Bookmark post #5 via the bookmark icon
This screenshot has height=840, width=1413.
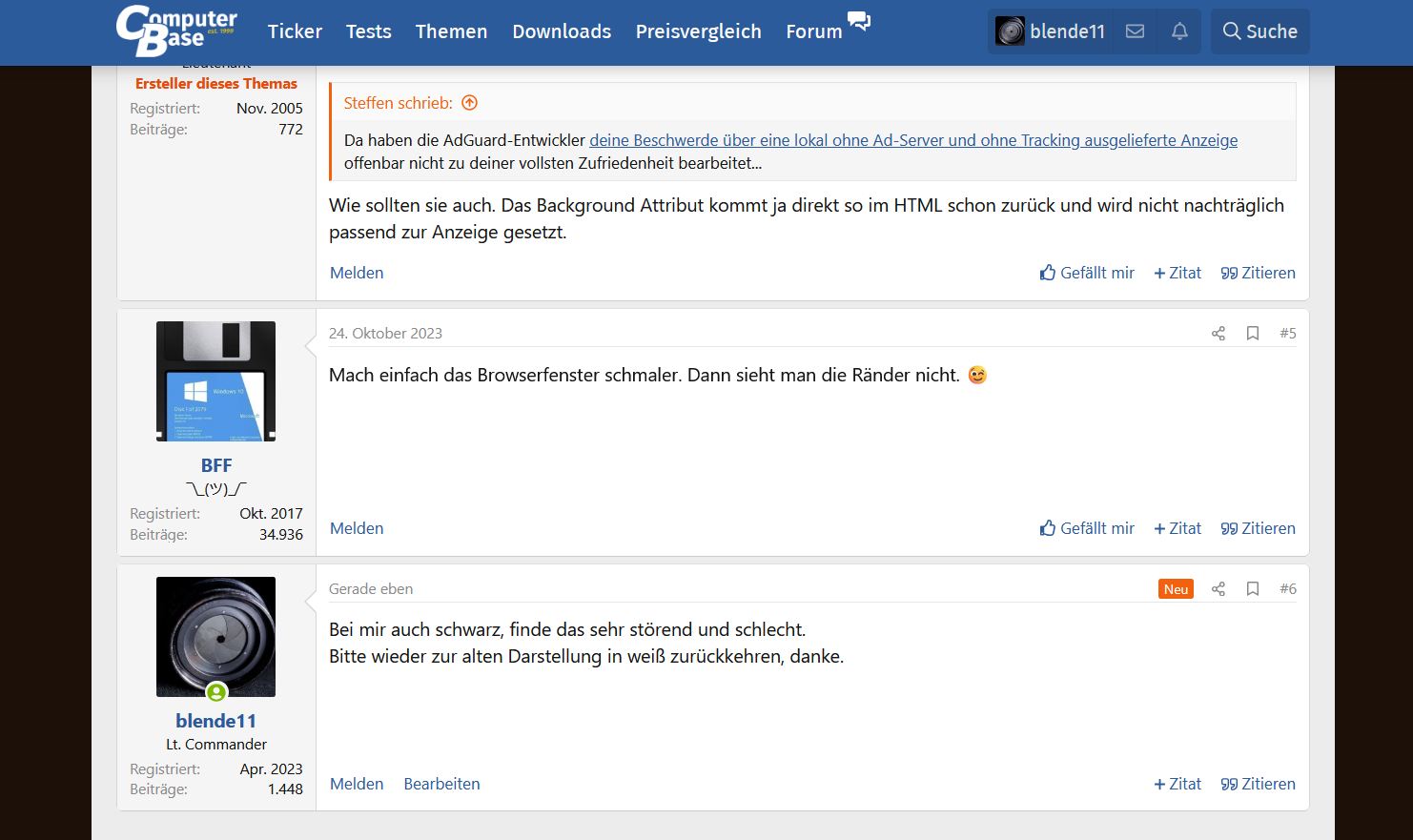(1253, 333)
